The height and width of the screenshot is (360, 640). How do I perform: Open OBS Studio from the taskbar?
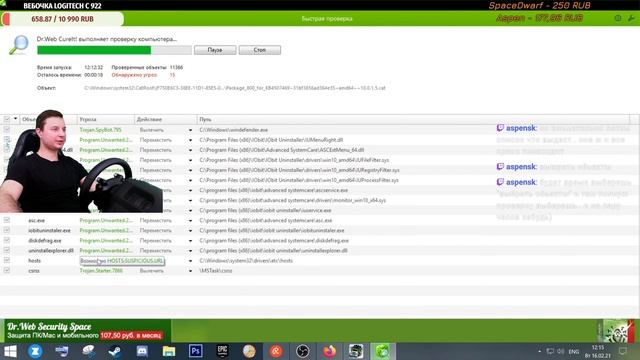[x=302, y=351]
